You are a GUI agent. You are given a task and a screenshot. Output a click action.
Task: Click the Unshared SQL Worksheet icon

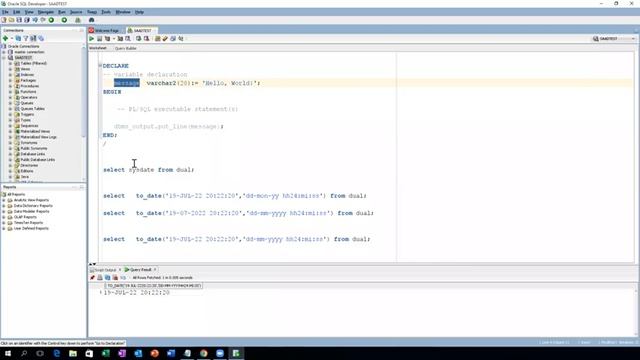[158, 39]
